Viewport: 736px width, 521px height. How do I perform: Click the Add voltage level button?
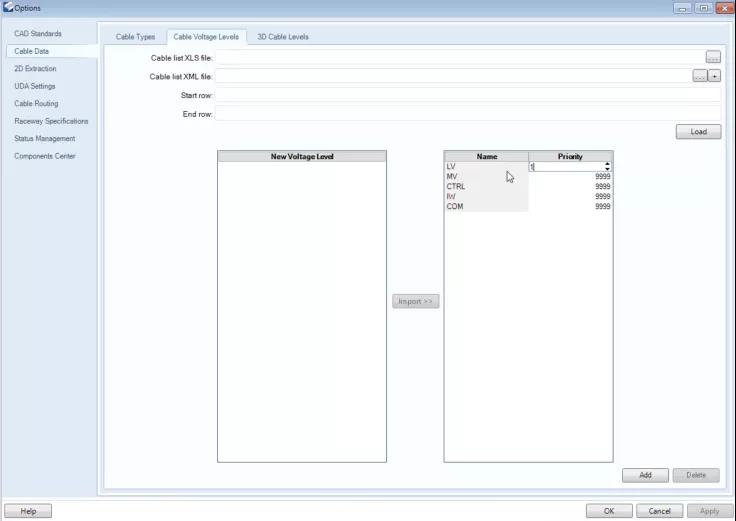[645, 475]
